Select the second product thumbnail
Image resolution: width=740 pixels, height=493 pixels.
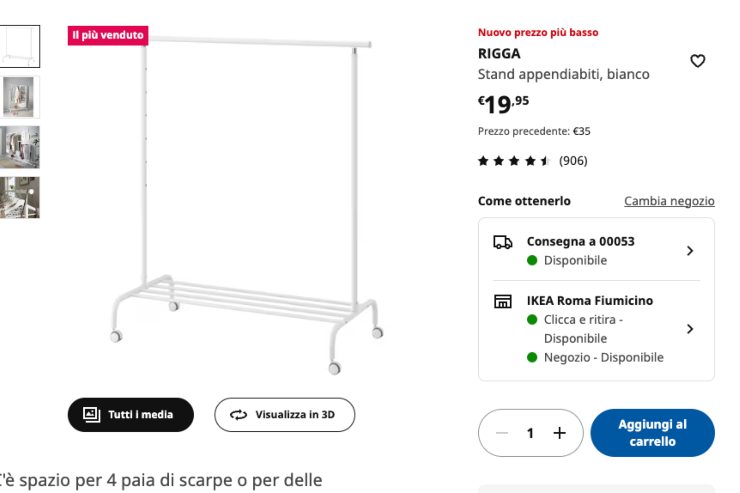(20, 97)
